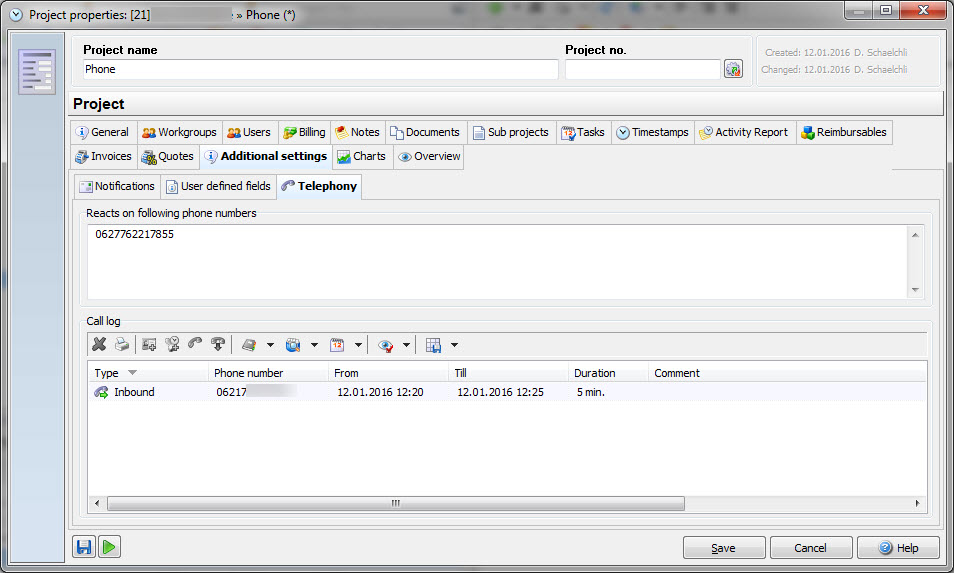This screenshot has width=954, height=573.
Task: Click the delete X icon in call log toolbar
Action: tap(99, 345)
